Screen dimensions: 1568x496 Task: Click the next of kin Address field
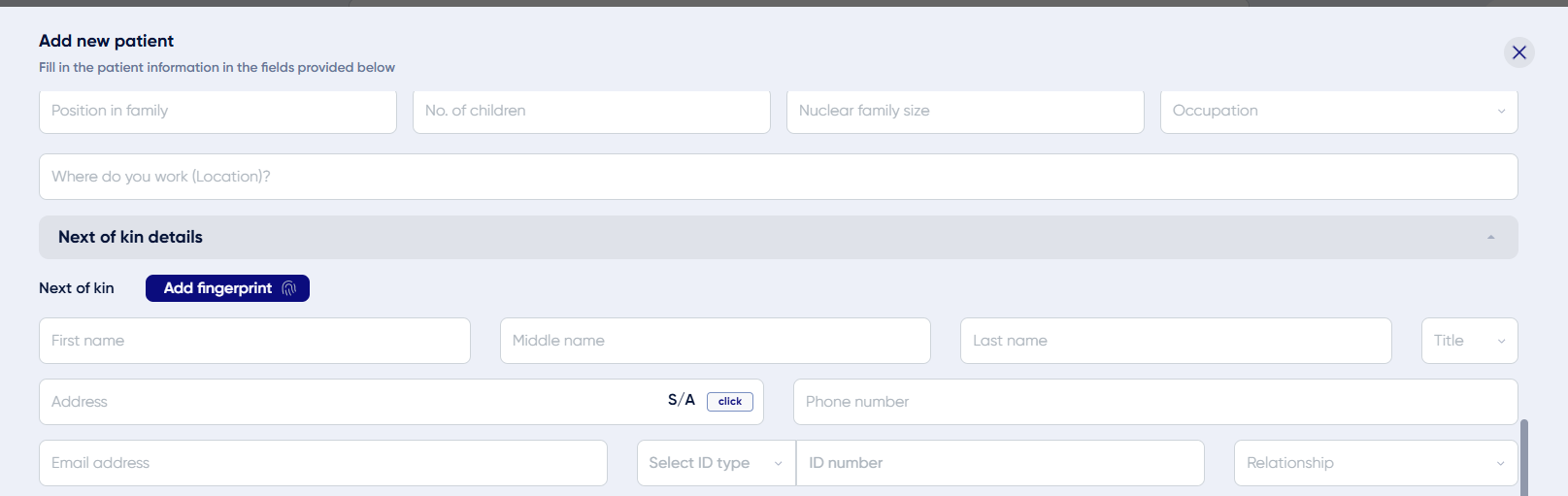(350, 402)
